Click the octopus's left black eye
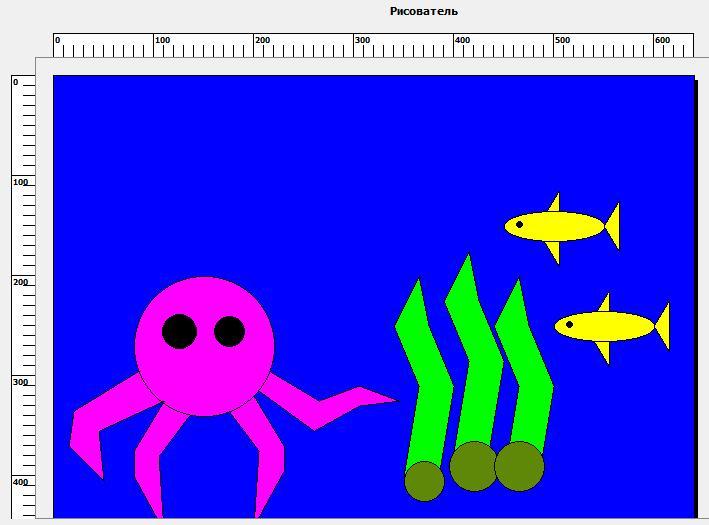Viewport: 709px width, 525px height. coord(180,331)
